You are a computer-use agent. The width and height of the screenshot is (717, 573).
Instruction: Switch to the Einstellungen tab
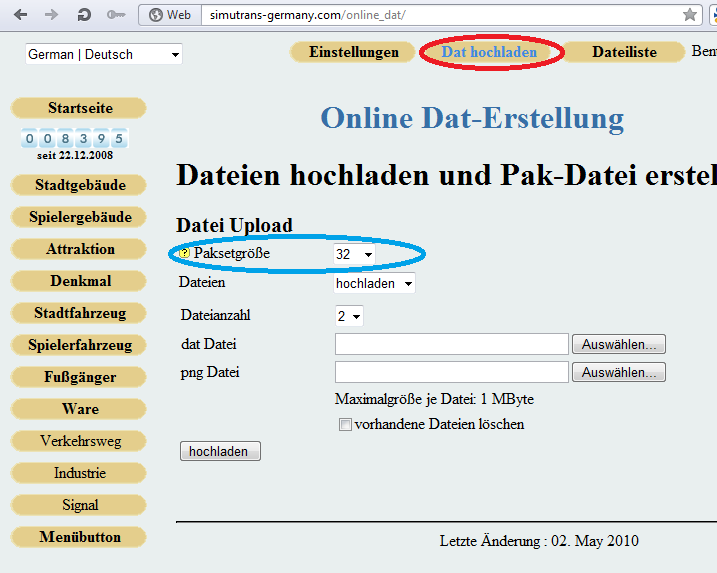click(x=353, y=52)
